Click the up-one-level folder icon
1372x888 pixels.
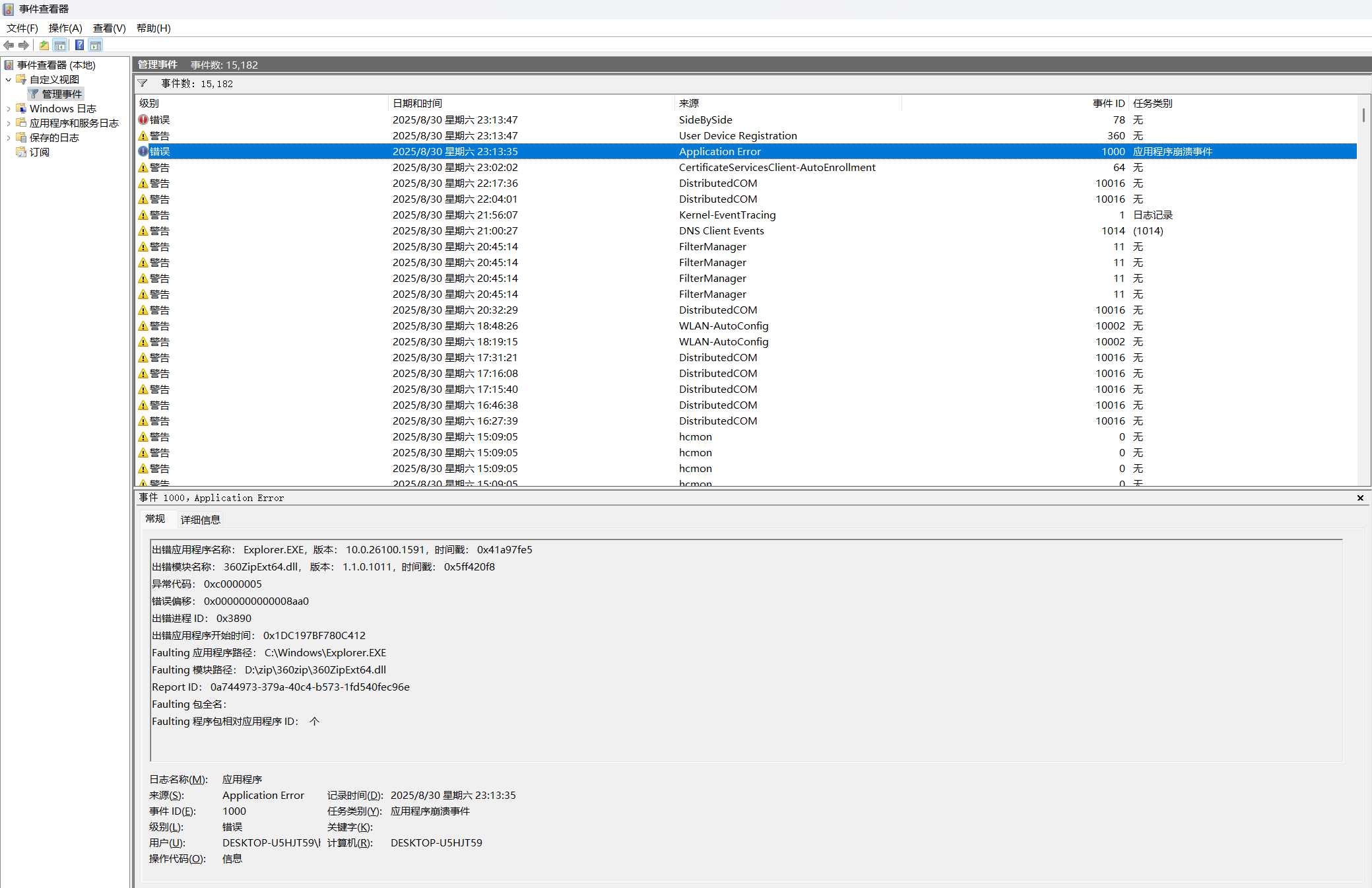(44, 45)
